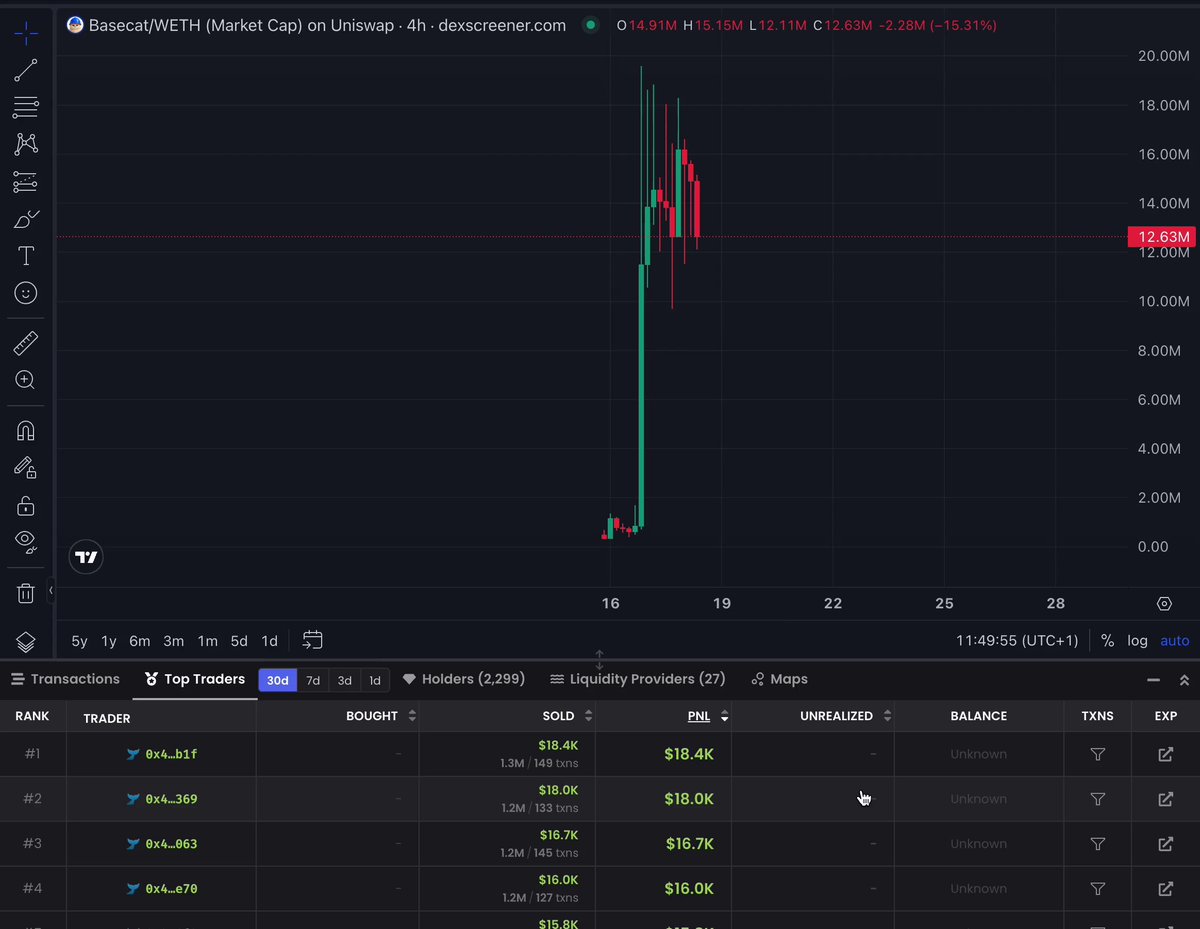Open chart settings gear on price axis
Viewport: 1200px width, 929px height.
point(1164,604)
